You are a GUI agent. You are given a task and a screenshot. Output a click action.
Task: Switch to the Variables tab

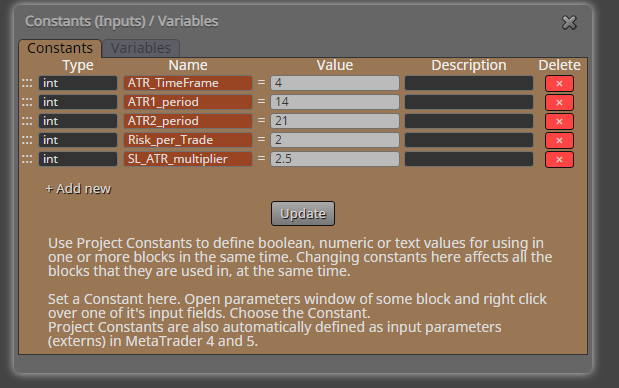(x=141, y=48)
